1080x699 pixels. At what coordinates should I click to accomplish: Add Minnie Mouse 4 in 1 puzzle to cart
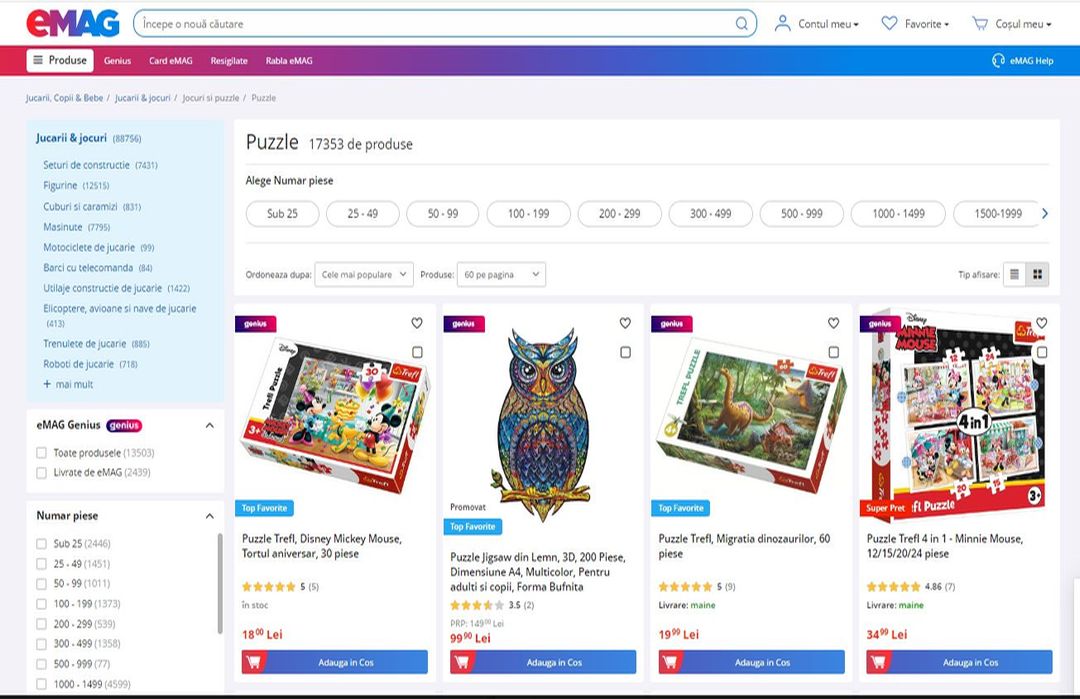pos(959,663)
